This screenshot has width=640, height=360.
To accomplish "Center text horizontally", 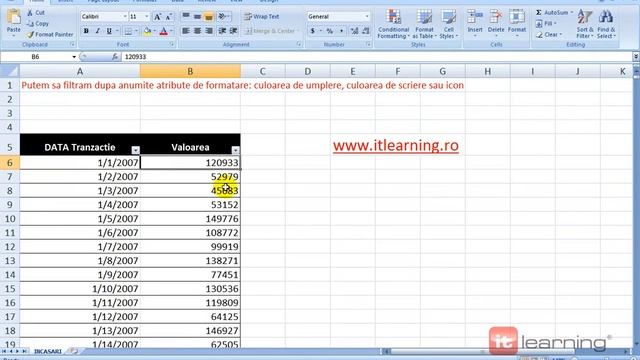I will (197, 31).
